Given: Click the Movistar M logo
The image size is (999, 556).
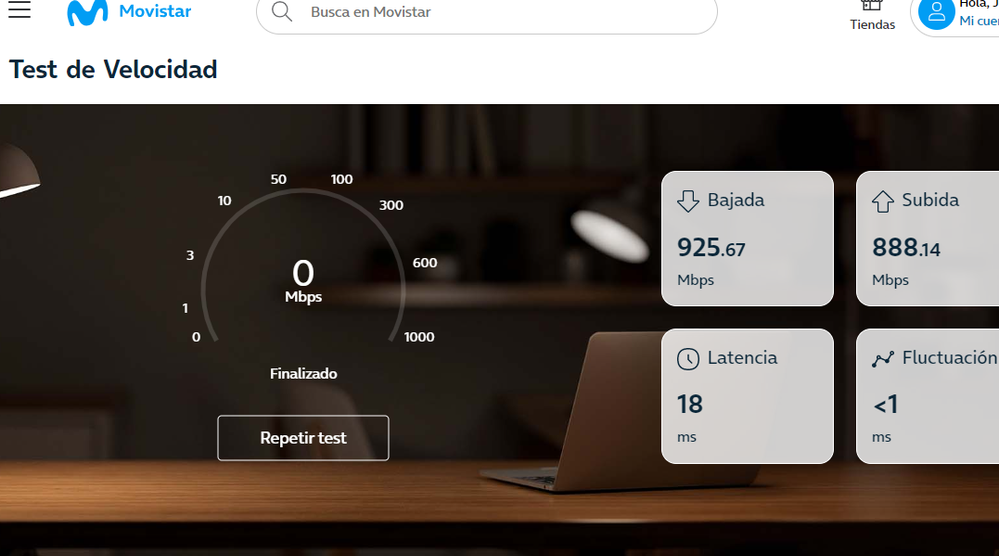Looking at the screenshot, I should pos(87,13).
